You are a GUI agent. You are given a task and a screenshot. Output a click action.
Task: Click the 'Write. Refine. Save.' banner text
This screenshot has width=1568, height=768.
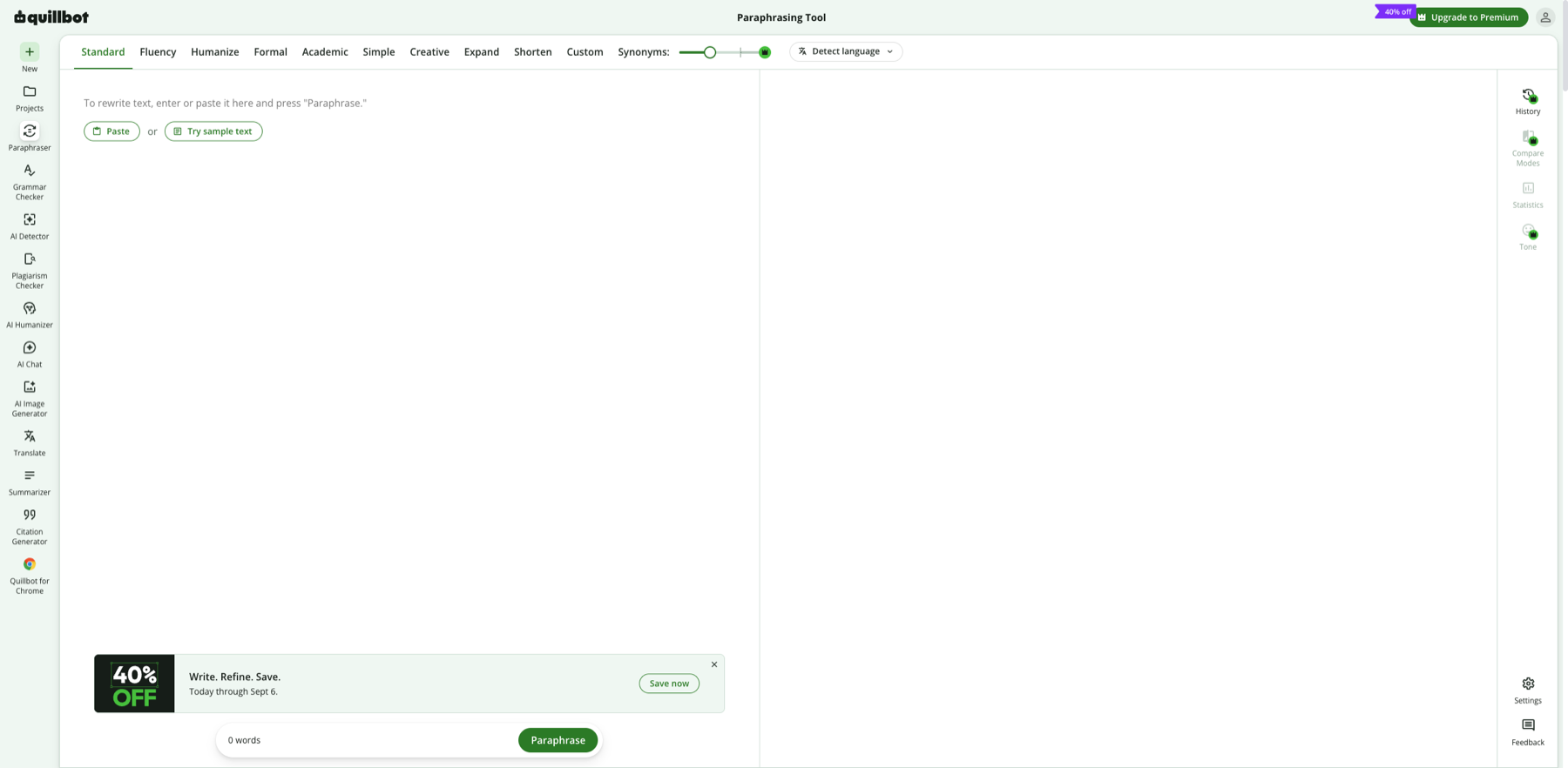click(234, 677)
